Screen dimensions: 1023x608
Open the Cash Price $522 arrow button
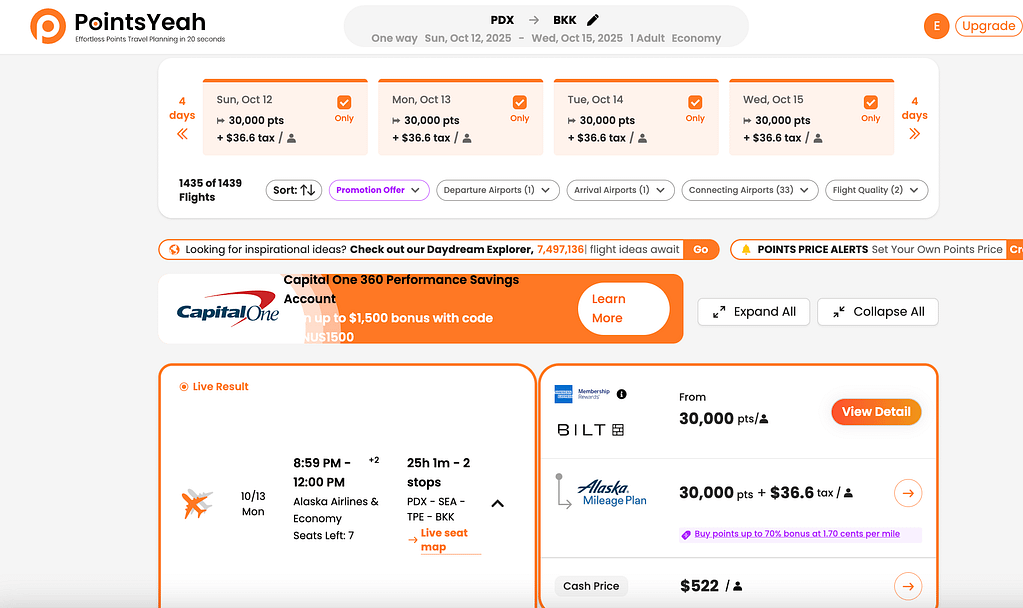pos(907,586)
